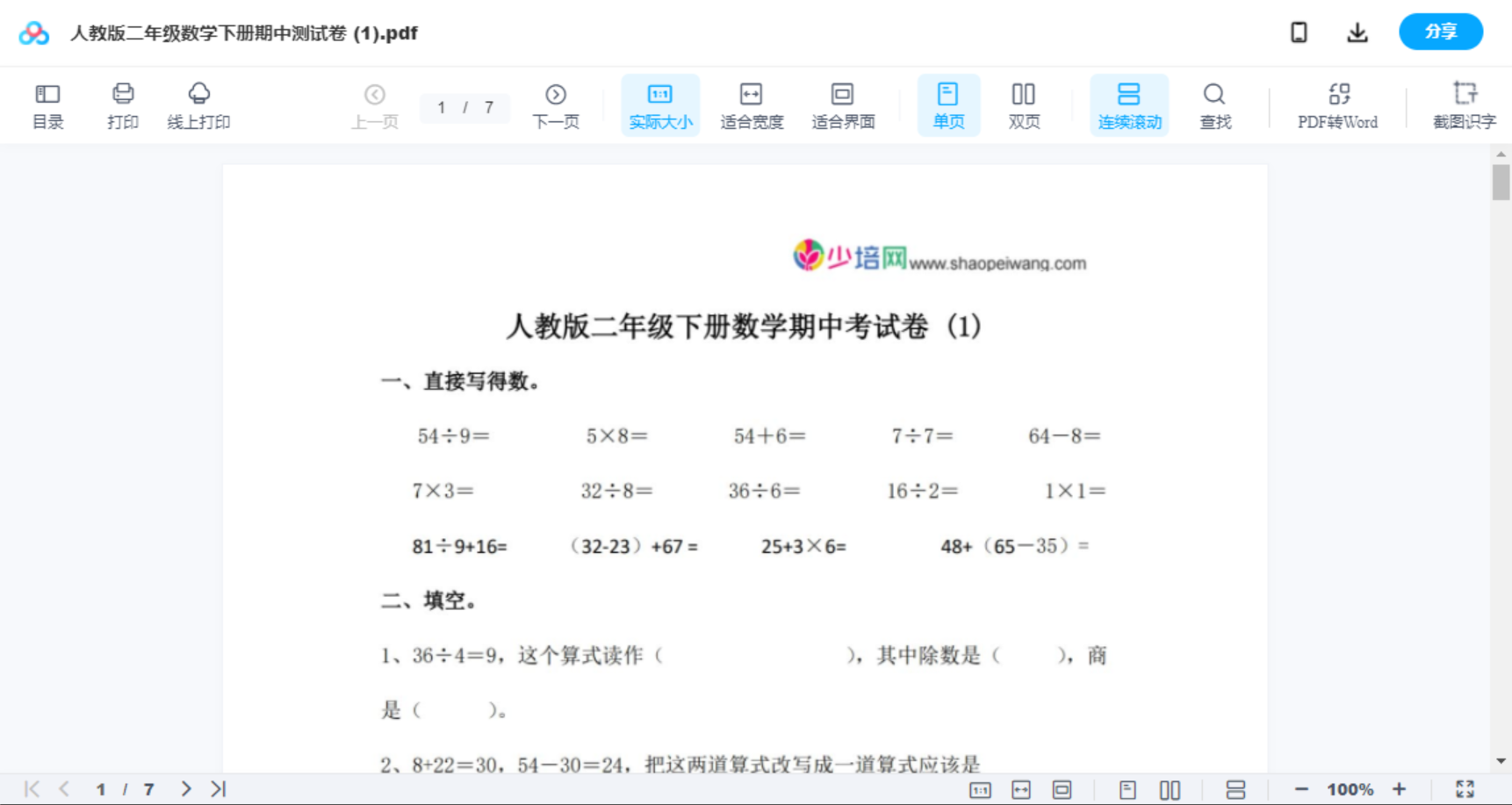Enable 双页 two-page view
The image size is (1512, 805).
(1024, 104)
